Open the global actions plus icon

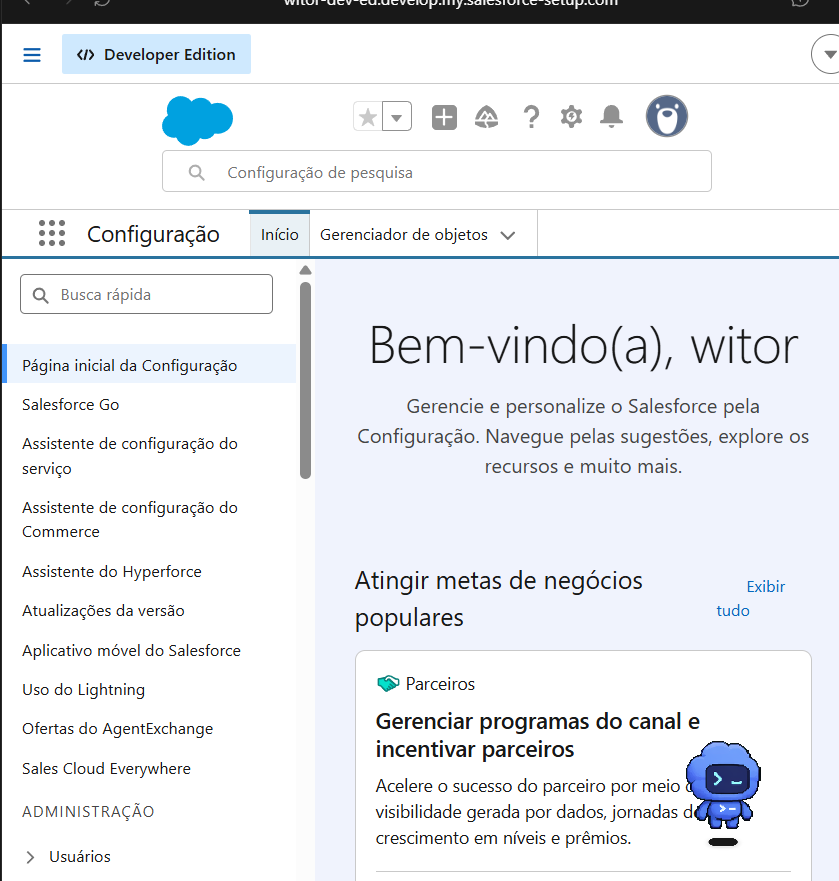[444, 117]
